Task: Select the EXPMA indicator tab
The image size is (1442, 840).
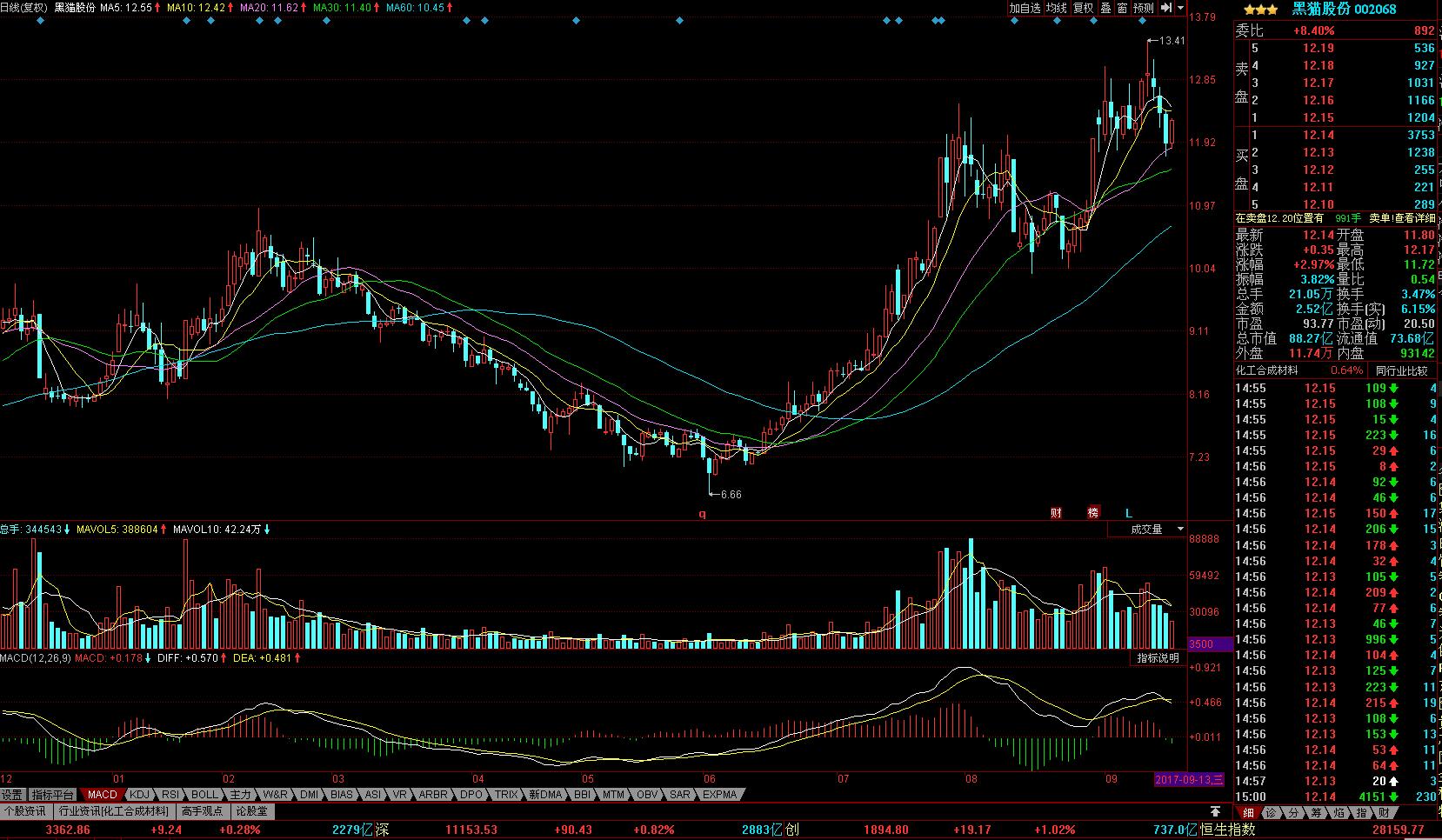Action: (719, 795)
